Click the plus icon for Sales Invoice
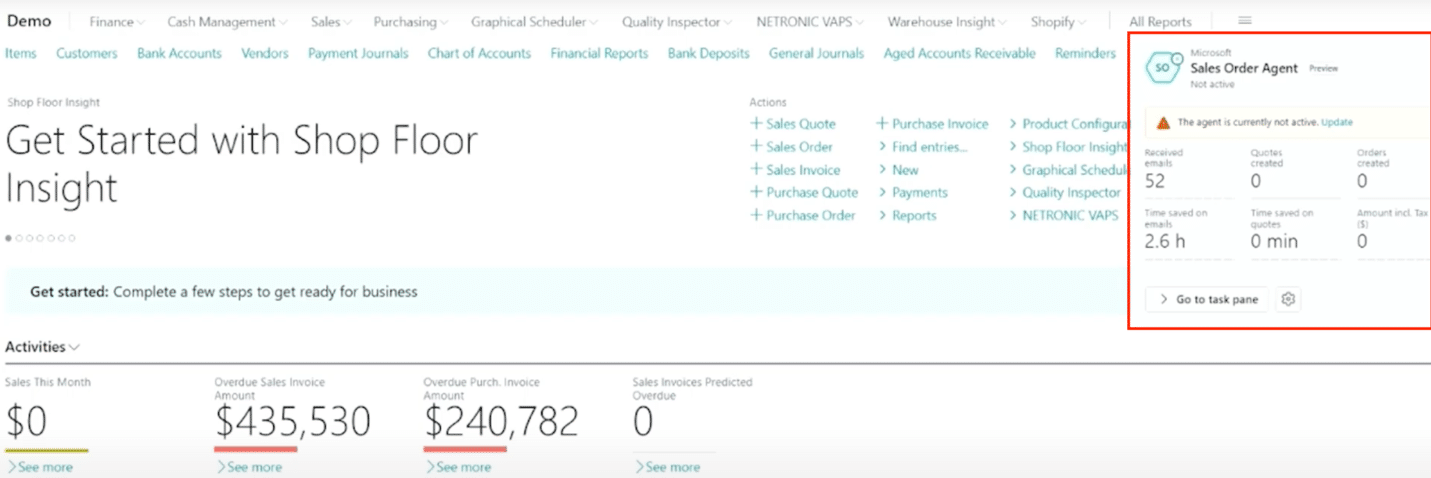1431x478 pixels. [756, 170]
